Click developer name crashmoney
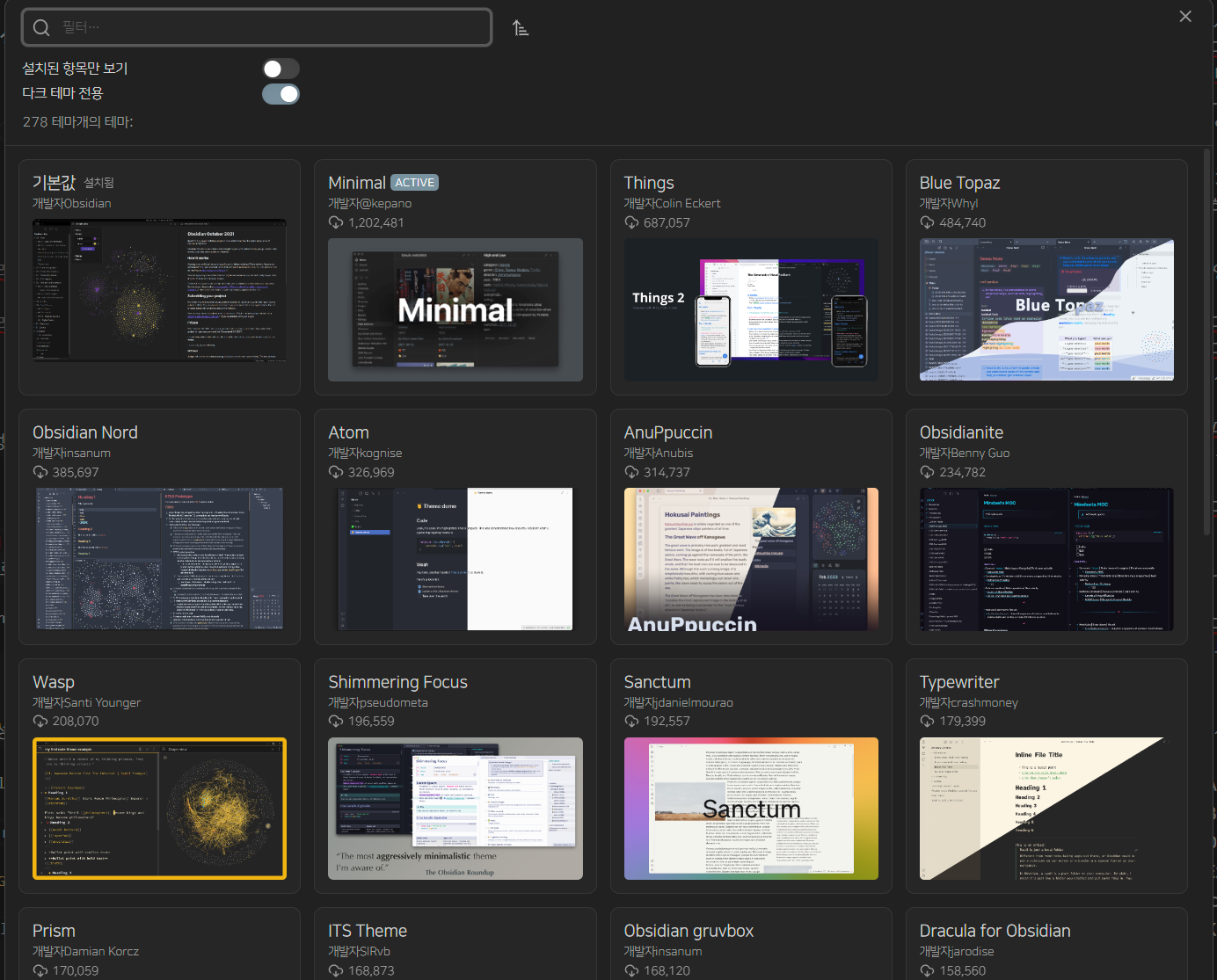 pos(985,702)
